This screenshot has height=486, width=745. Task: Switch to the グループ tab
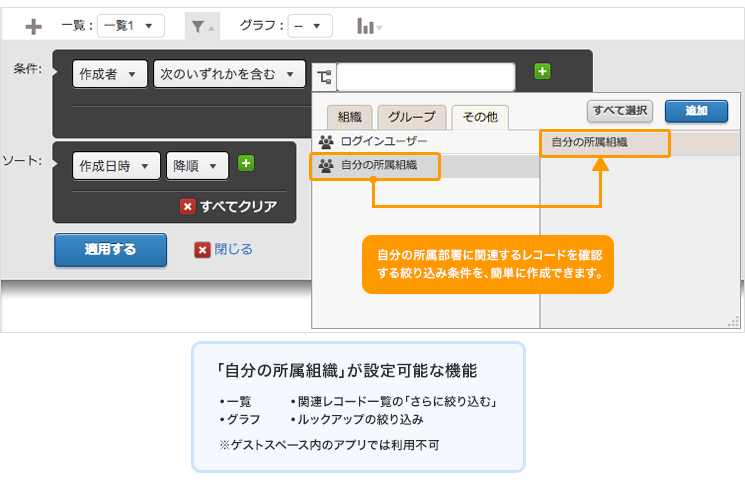pyautogui.click(x=411, y=117)
